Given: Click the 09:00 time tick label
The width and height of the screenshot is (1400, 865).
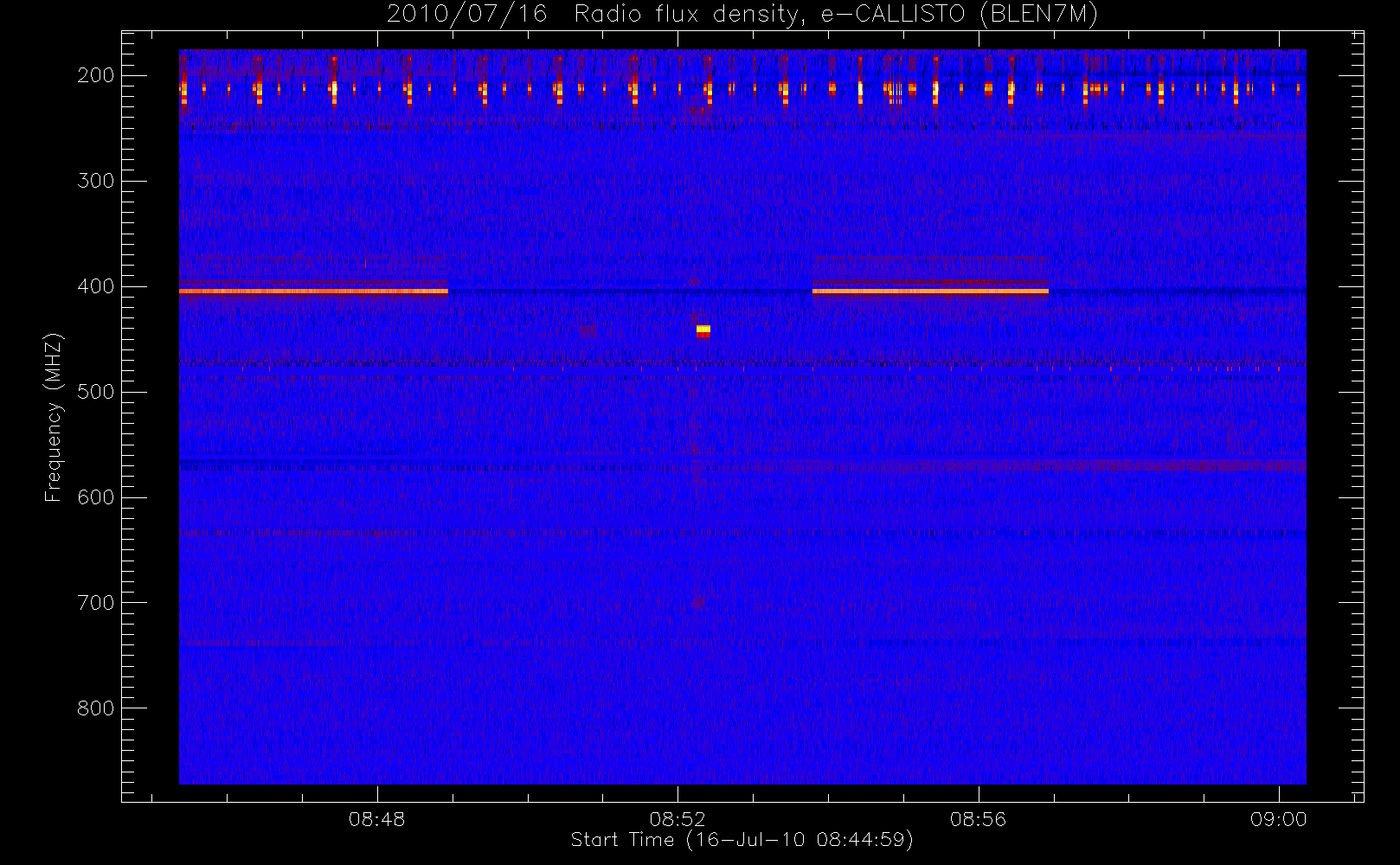Looking at the screenshot, I should [1278, 819].
